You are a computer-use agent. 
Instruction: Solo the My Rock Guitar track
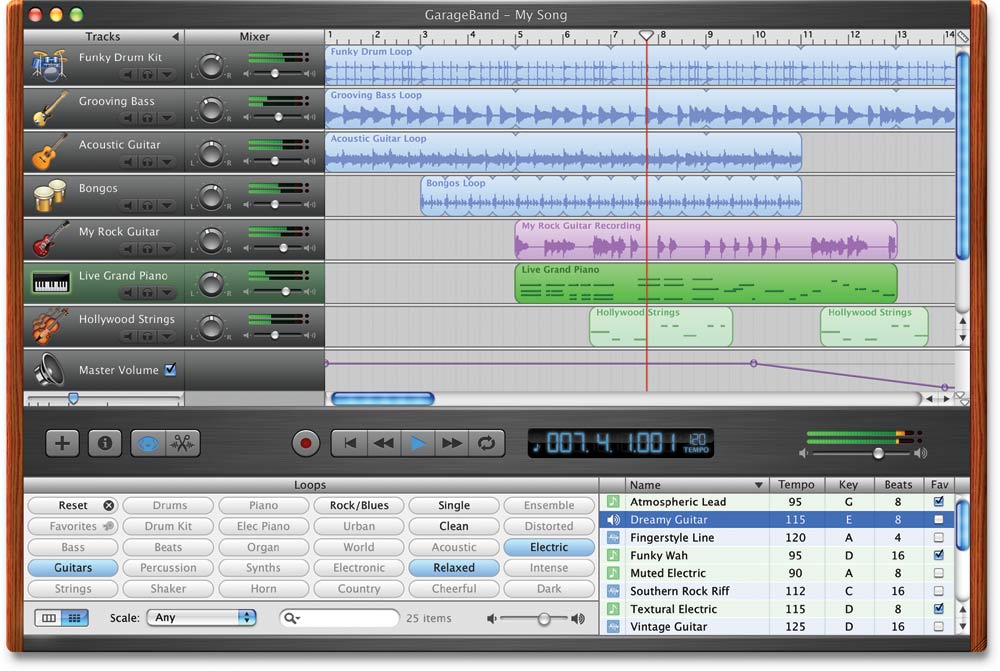[147, 249]
